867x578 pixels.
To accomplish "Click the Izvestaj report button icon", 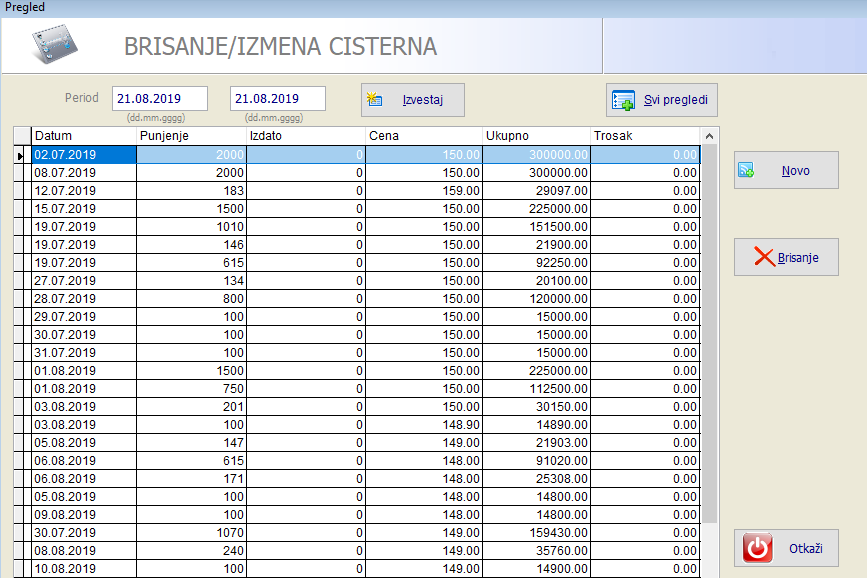I will pyautogui.click(x=376, y=100).
